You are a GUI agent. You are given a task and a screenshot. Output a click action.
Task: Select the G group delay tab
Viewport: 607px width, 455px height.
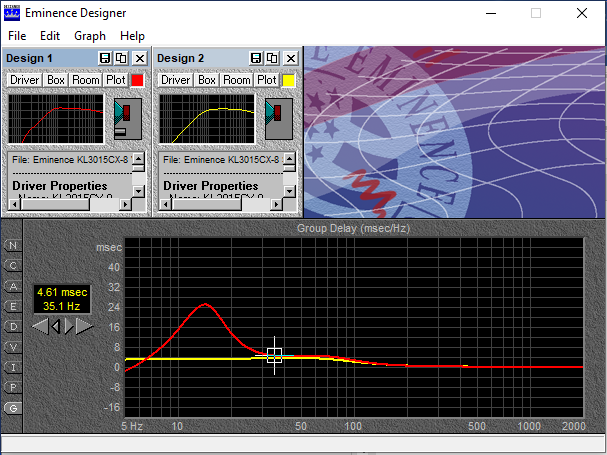(13, 408)
